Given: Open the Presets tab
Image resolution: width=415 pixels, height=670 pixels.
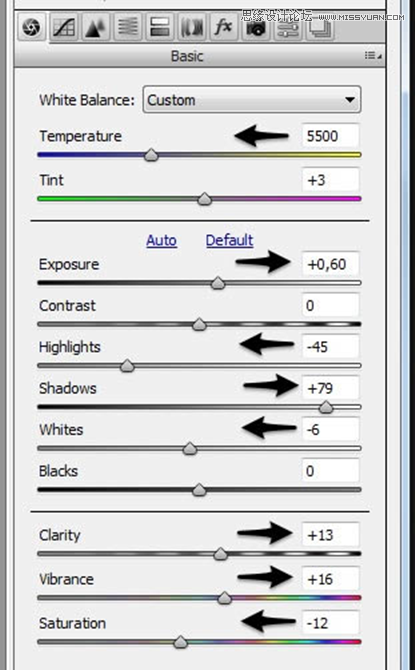Looking at the screenshot, I should (287, 29).
